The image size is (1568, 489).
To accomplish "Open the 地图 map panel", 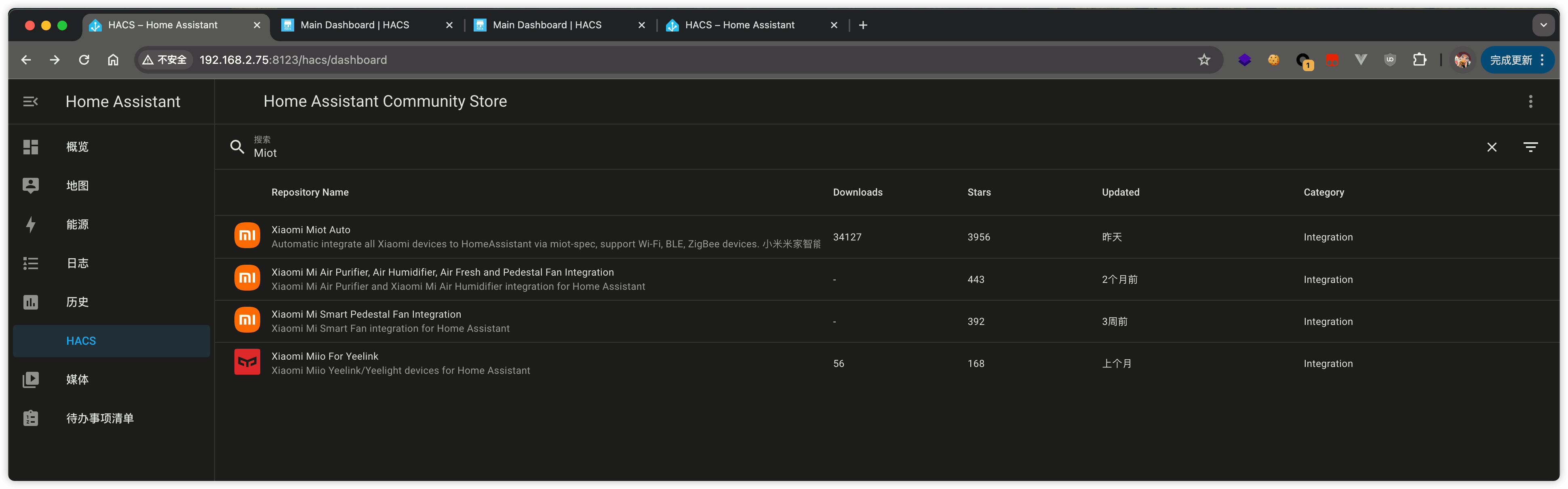I will coord(77,186).
